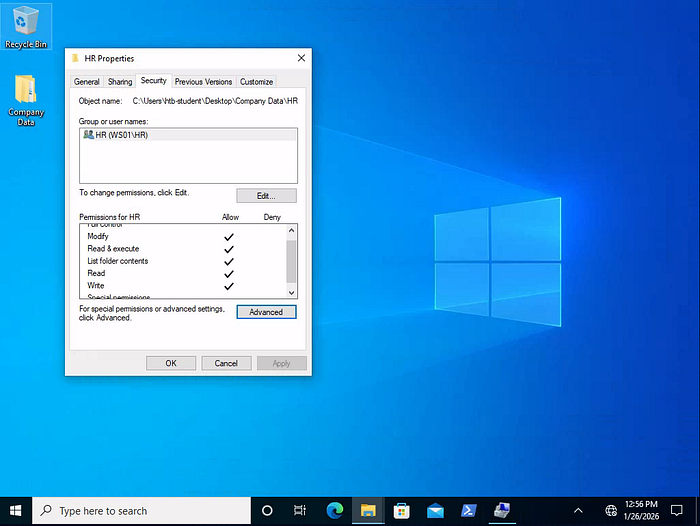The height and width of the screenshot is (526, 700).
Task: Click the Write Allow checkmark
Action: click(229, 286)
